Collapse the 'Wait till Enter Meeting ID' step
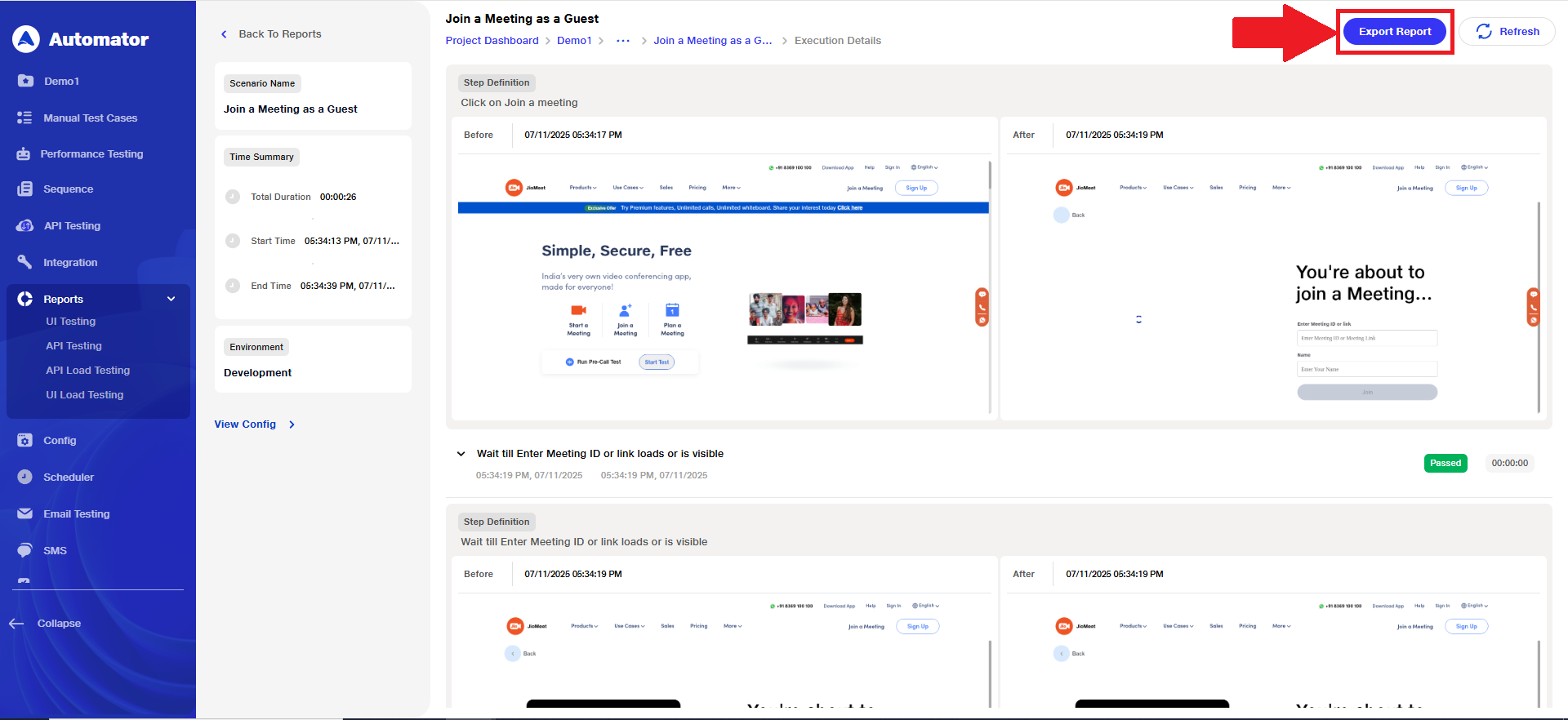 tap(461, 454)
